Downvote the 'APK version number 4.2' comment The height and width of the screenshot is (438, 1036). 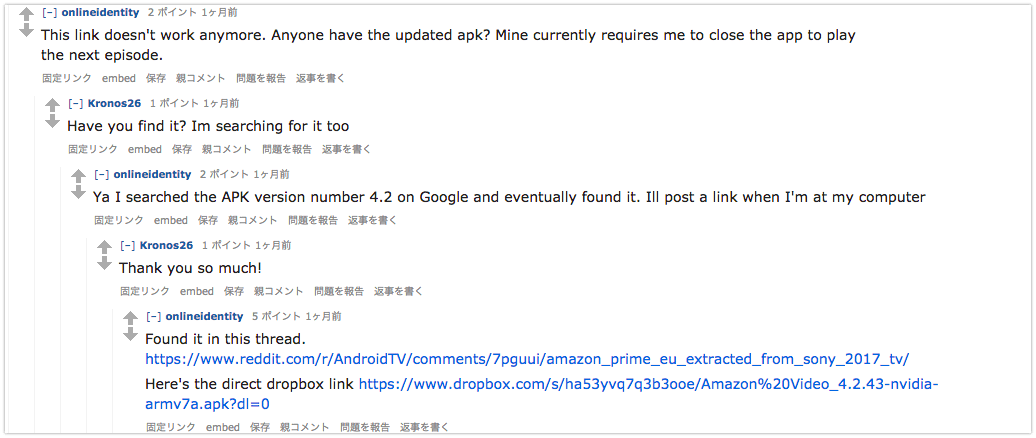click(x=78, y=192)
